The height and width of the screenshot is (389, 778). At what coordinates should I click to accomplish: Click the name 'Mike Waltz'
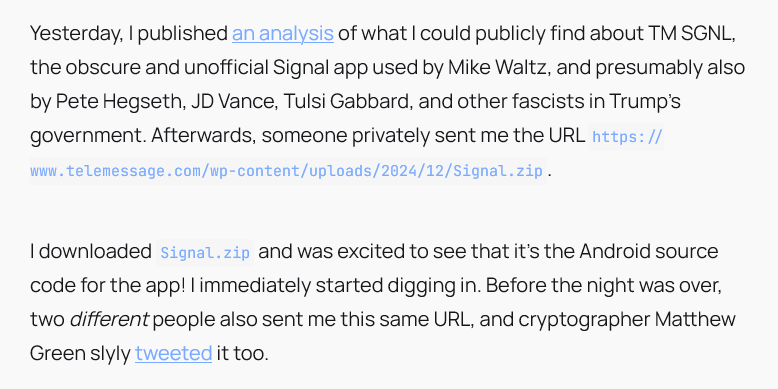tap(499, 67)
